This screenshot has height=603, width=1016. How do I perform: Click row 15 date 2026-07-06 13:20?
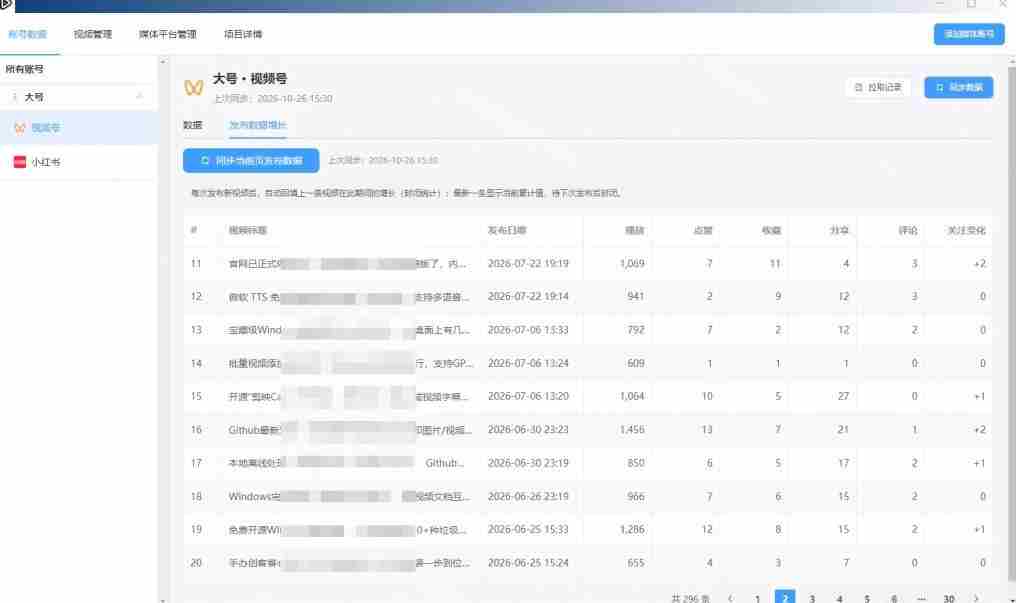[x=528, y=396]
